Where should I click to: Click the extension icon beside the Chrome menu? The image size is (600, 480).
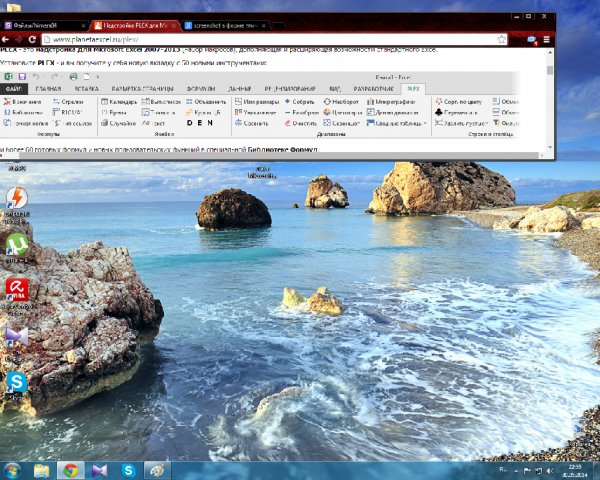[532, 39]
